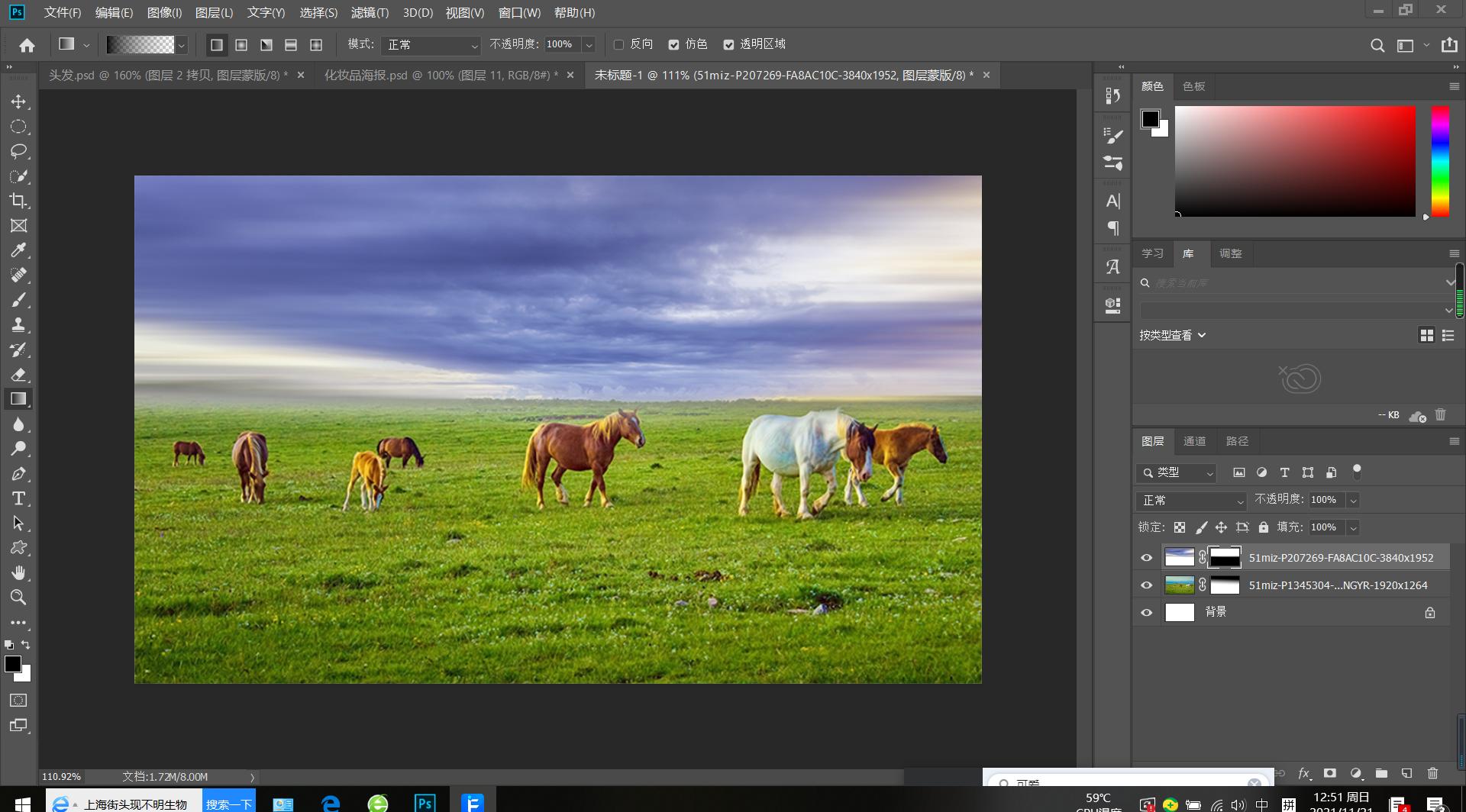Select the Hand tool

pos(18,572)
